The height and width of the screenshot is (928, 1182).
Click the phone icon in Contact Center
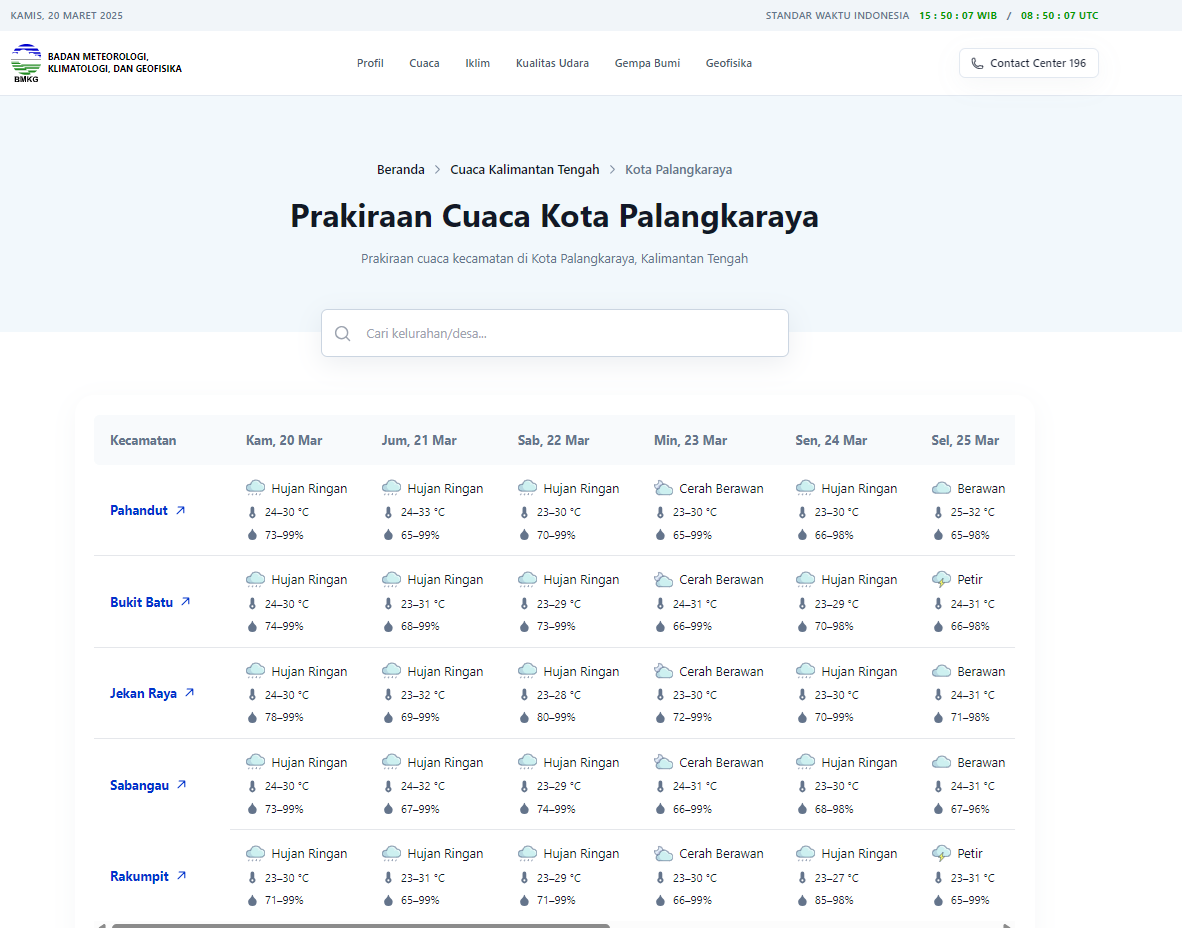pos(977,63)
